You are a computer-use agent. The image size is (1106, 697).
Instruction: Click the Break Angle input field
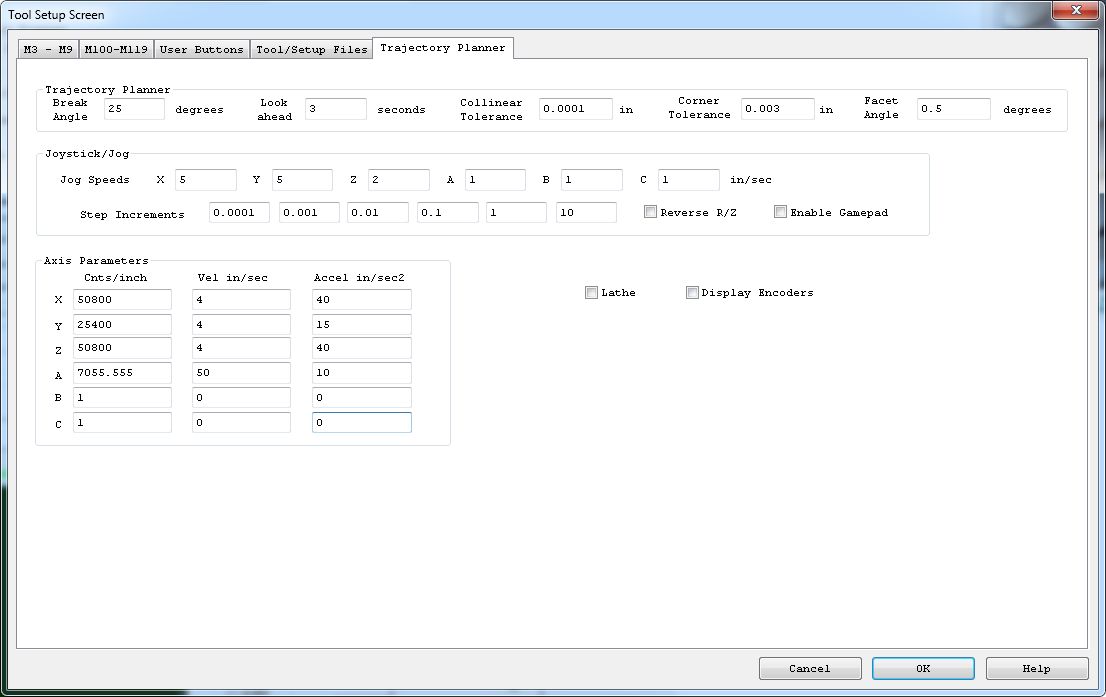click(134, 109)
